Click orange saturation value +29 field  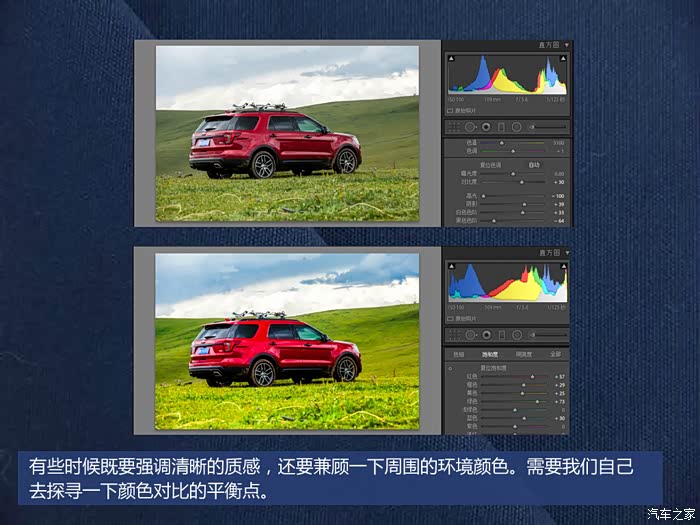(560, 385)
